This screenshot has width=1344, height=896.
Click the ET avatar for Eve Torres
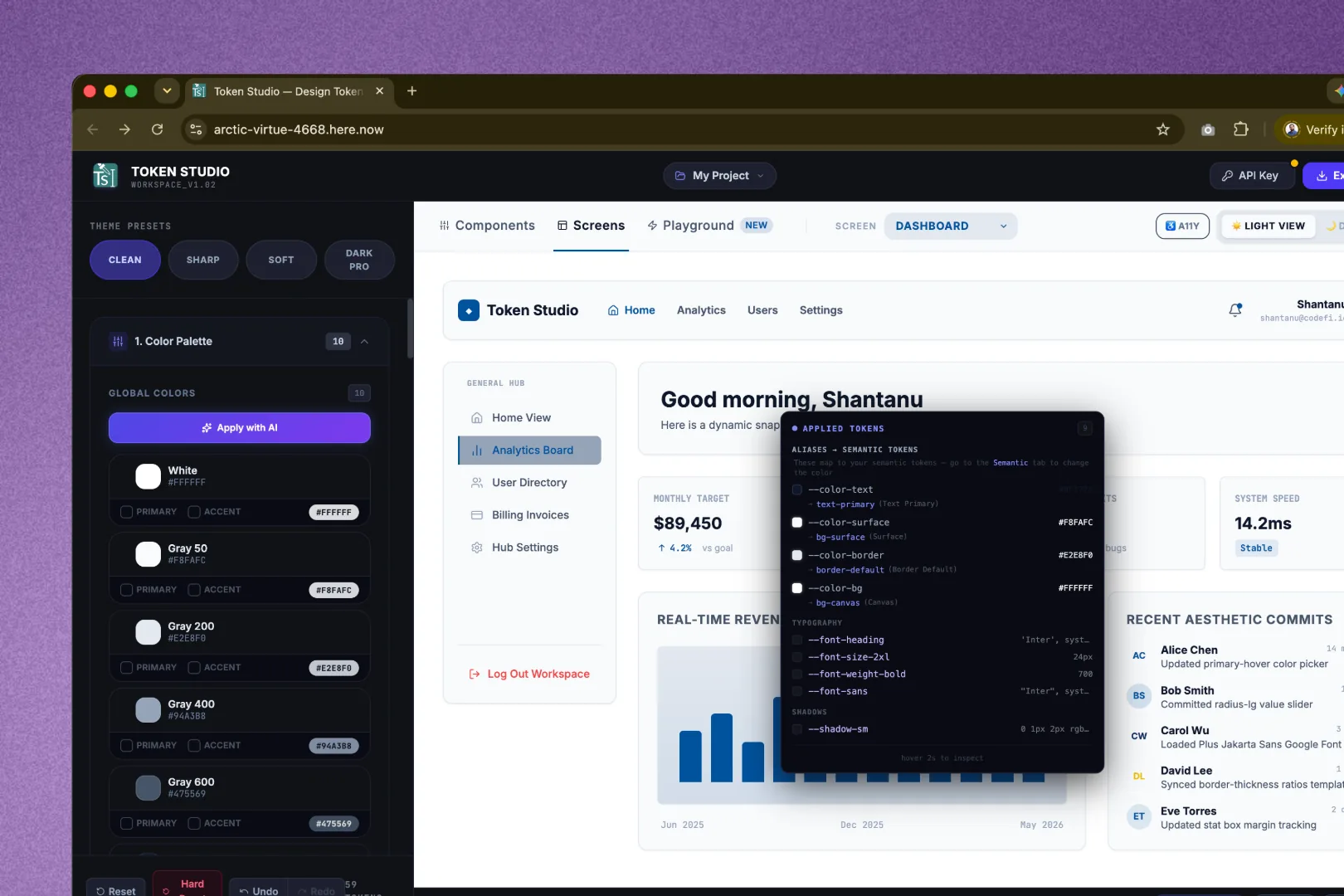[x=1139, y=816]
